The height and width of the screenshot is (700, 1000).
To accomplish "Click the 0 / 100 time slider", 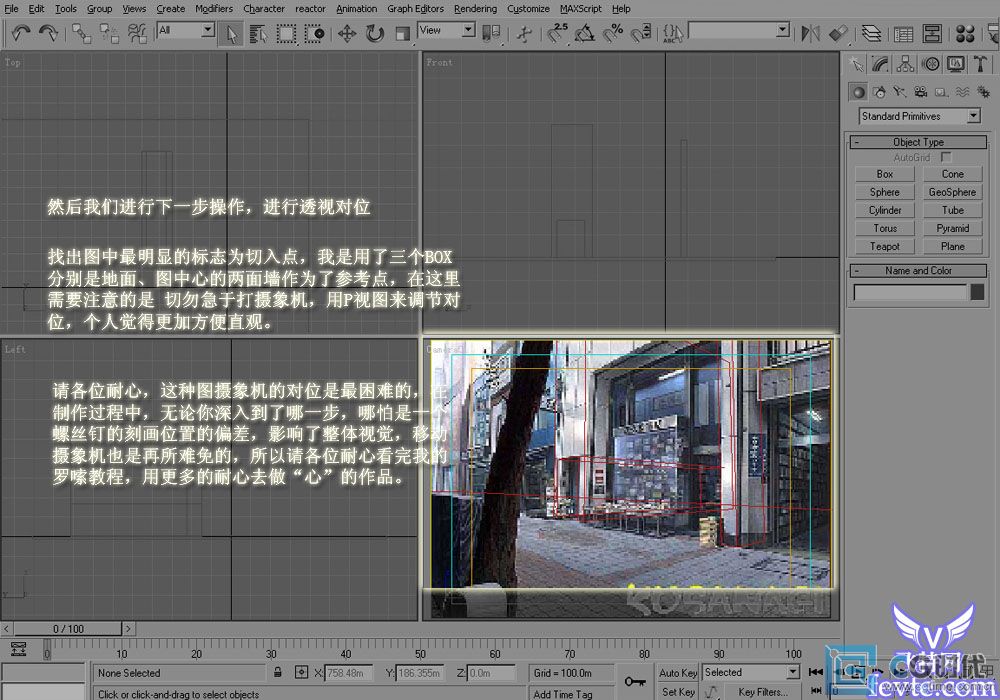I will [x=68, y=629].
